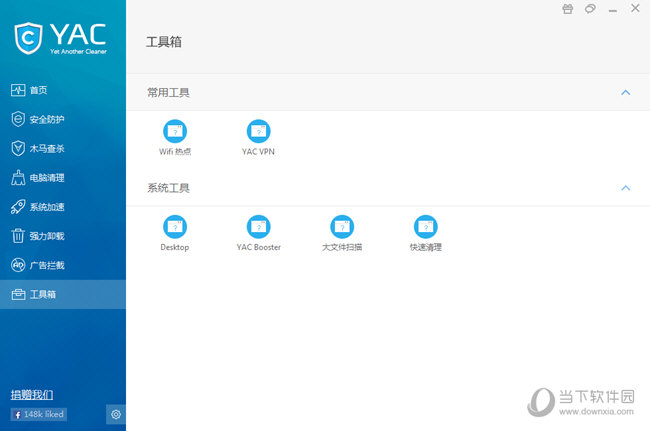The image size is (650, 431).
Task: Select 工具箱 in sidebar
Action: pos(63,294)
